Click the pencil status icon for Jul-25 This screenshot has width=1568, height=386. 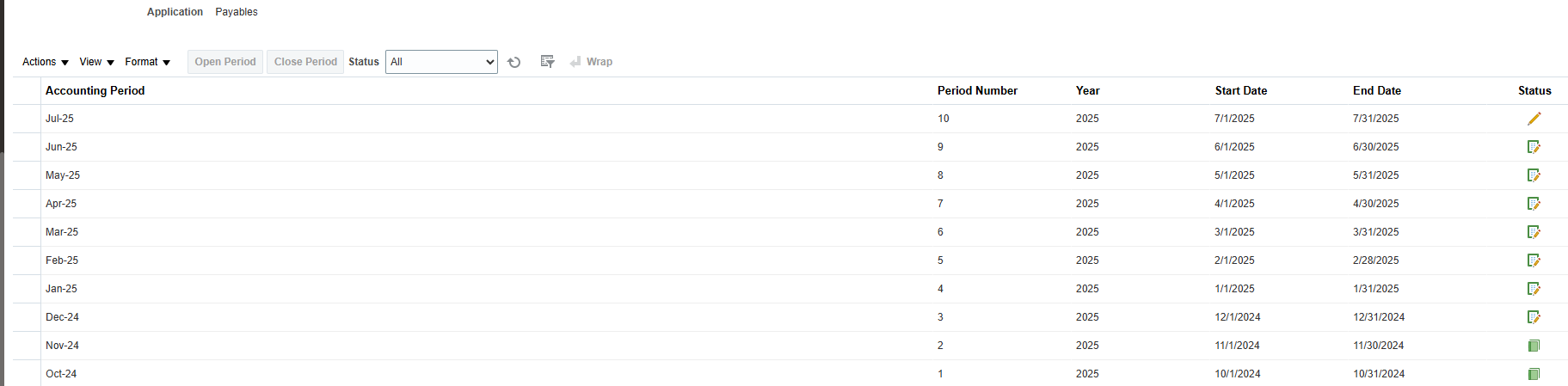1534,119
